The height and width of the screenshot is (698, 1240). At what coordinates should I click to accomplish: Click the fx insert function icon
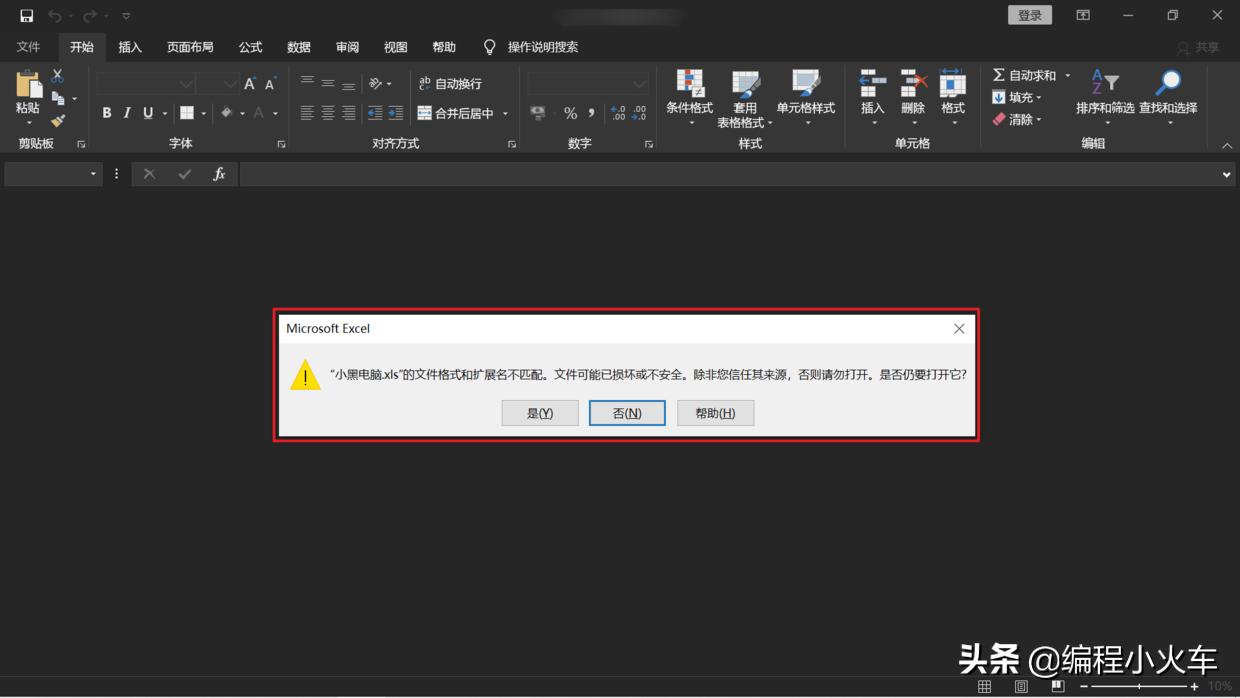point(219,173)
